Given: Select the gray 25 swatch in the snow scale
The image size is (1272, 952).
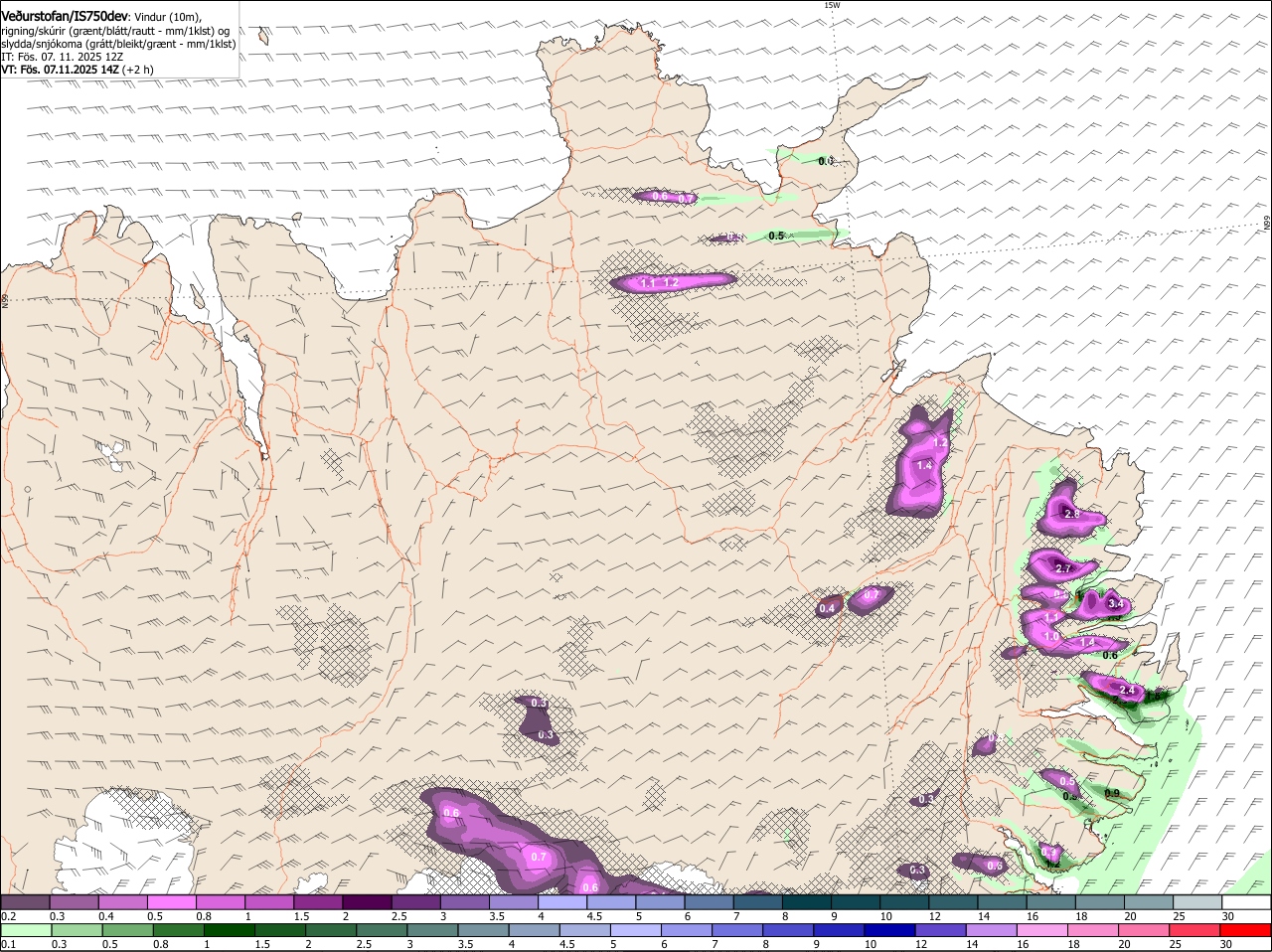Looking at the screenshot, I should click(1195, 902).
